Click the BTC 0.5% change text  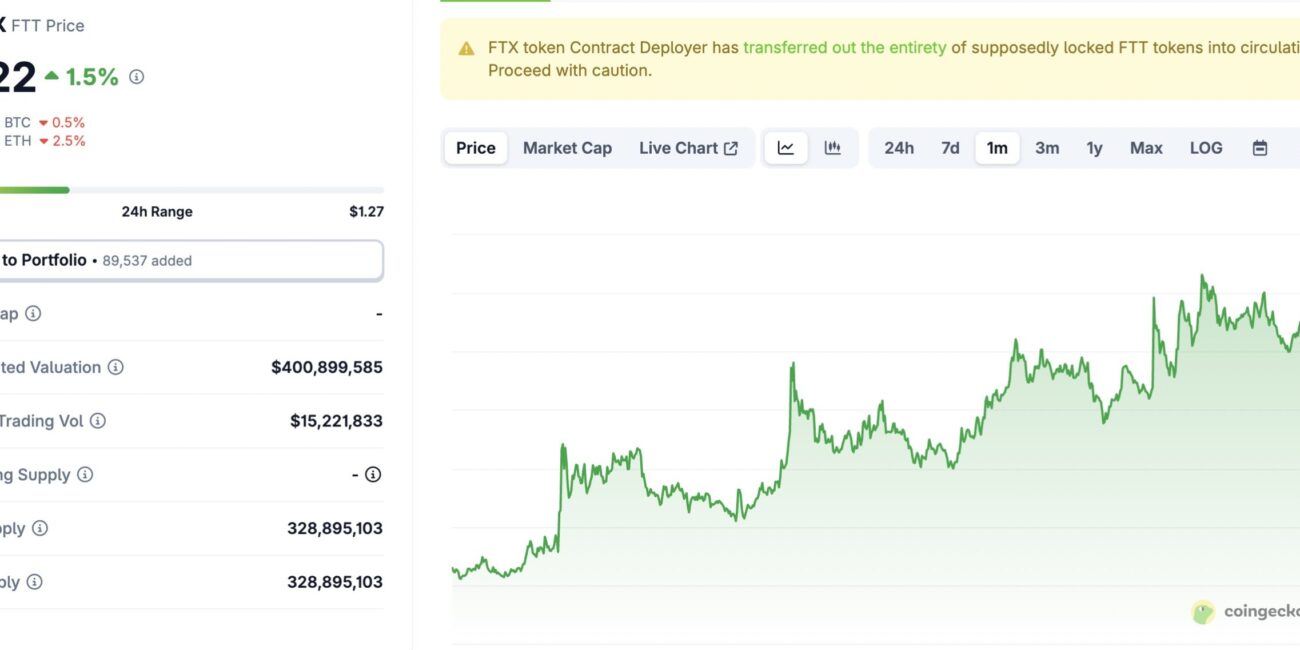pyautogui.click(x=45, y=123)
